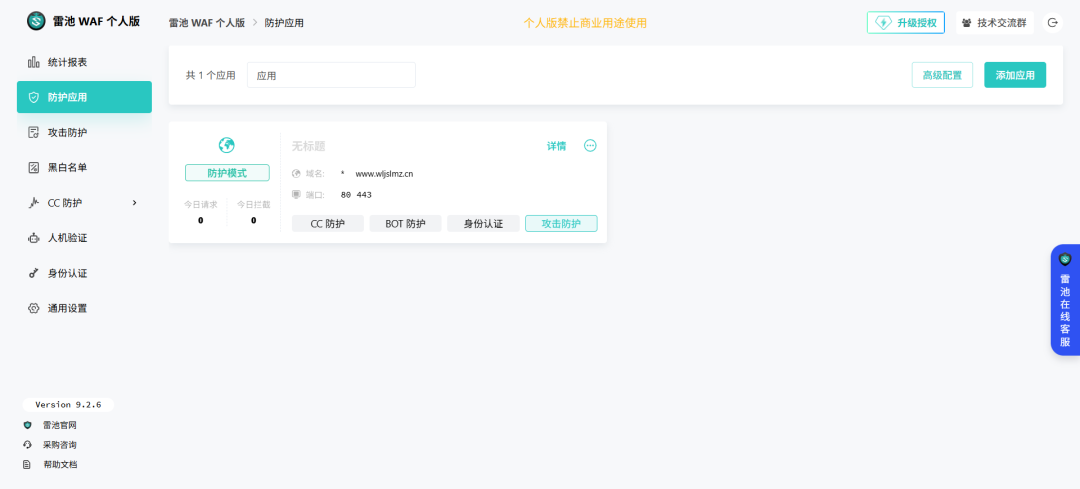
Task: Click the diamond icon in 升级授权
Action: tap(883, 23)
